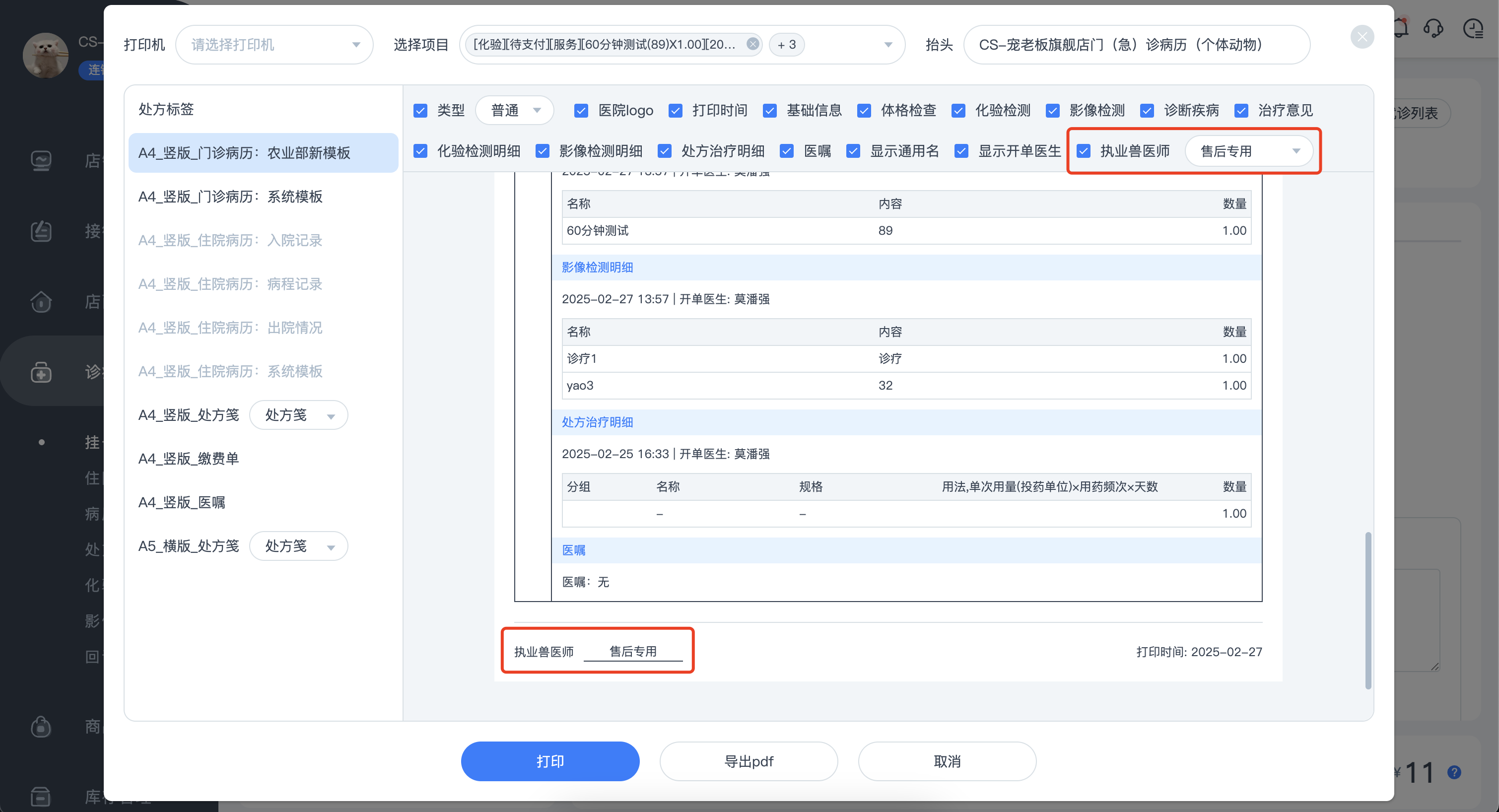The image size is (1499, 812).
Task: Click the 售后专用 signature in preview footer
Action: [x=632, y=651]
